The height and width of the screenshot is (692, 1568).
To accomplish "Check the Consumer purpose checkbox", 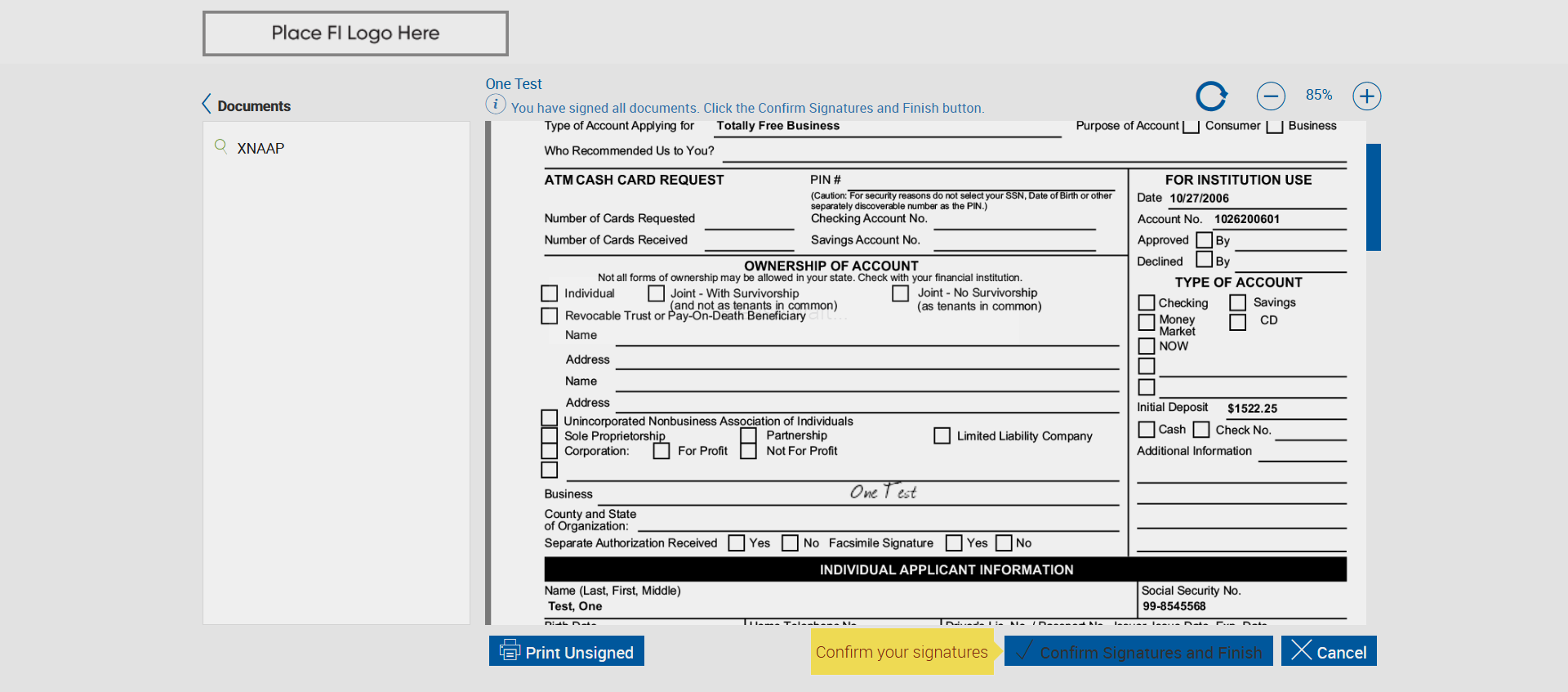I will click(1191, 127).
